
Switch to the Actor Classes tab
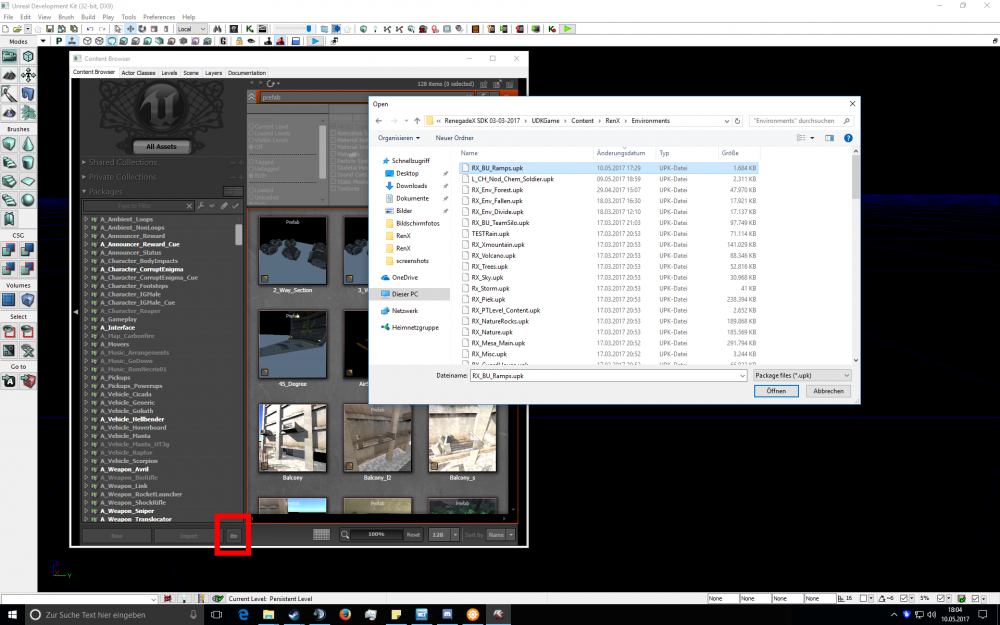pos(138,73)
